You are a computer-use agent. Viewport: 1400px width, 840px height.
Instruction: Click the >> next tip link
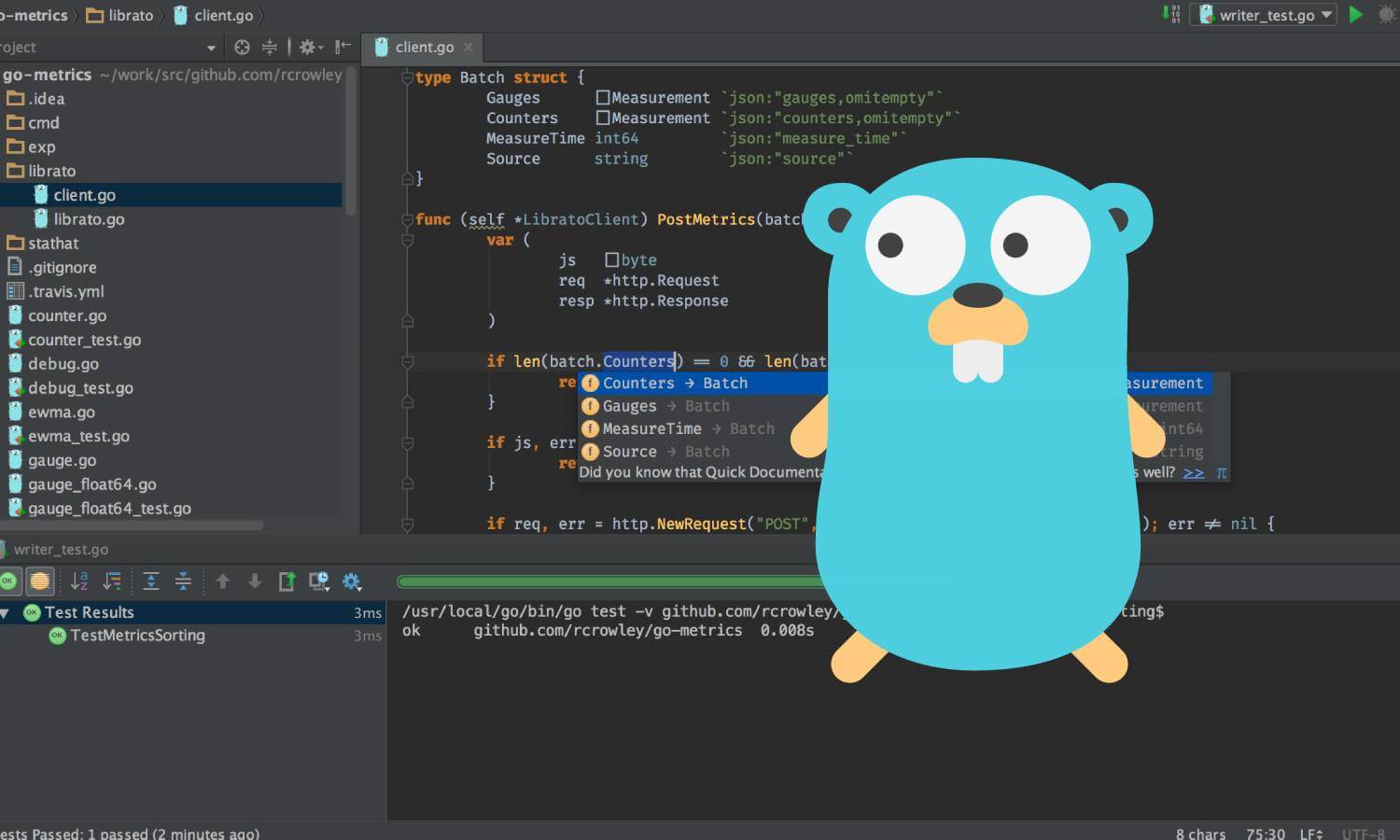coord(1193,472)
